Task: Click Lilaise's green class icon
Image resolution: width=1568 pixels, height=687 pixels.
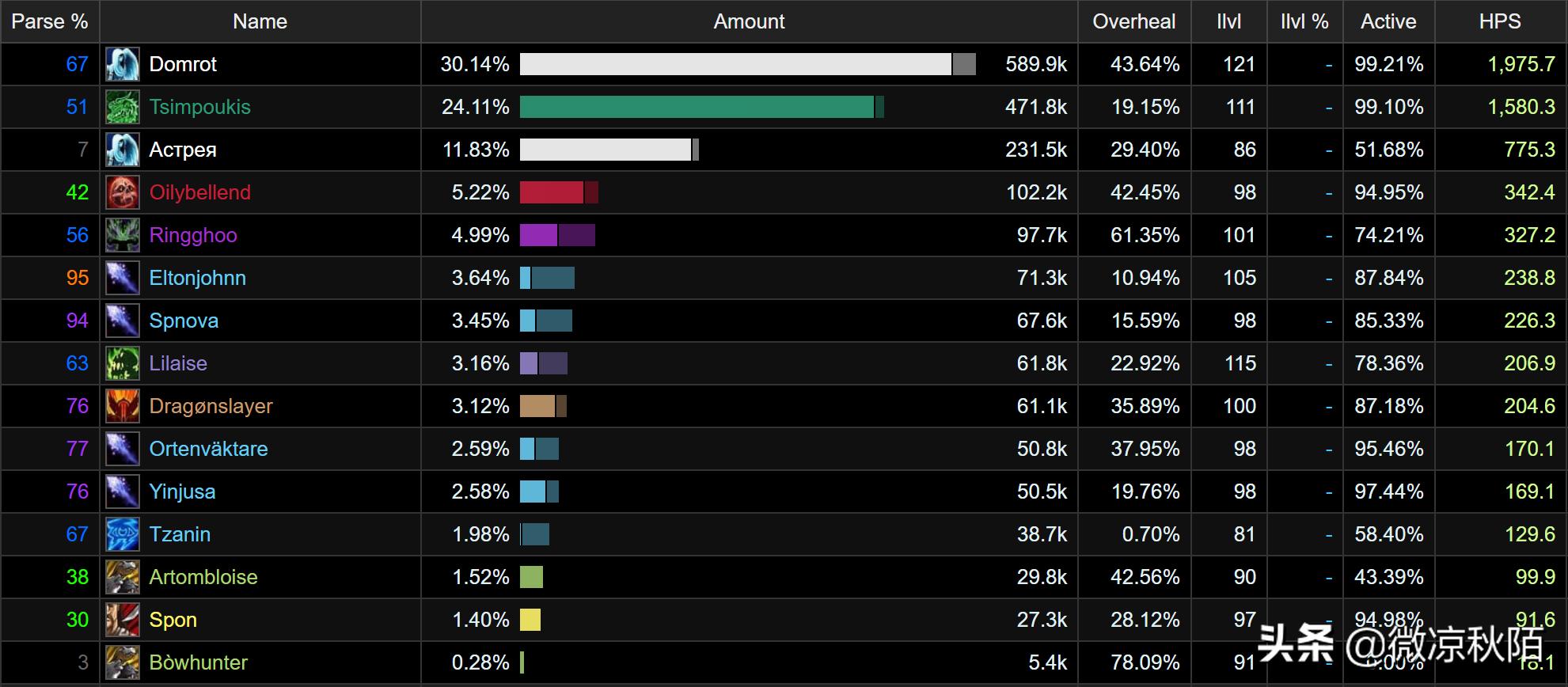Action: click(x=123, y=363)
